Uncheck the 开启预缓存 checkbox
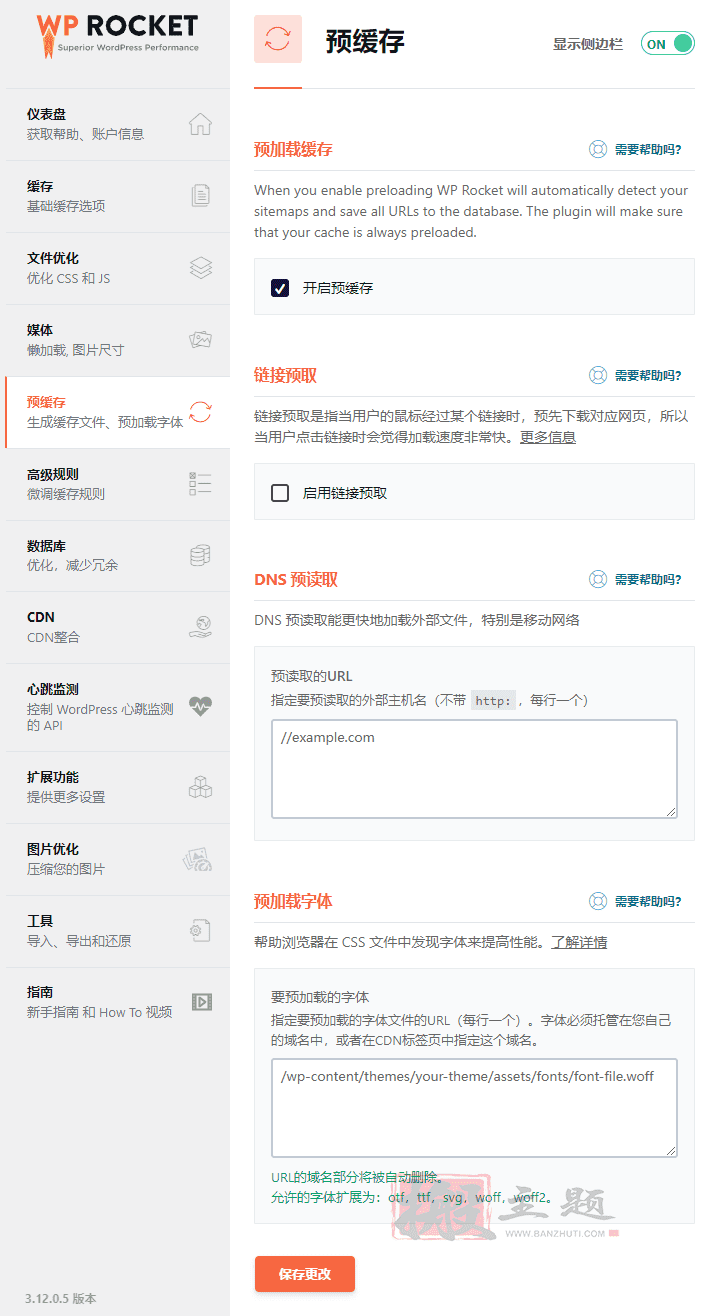The width and height of the screenshot is (704, 1316). tap(280, 288)
